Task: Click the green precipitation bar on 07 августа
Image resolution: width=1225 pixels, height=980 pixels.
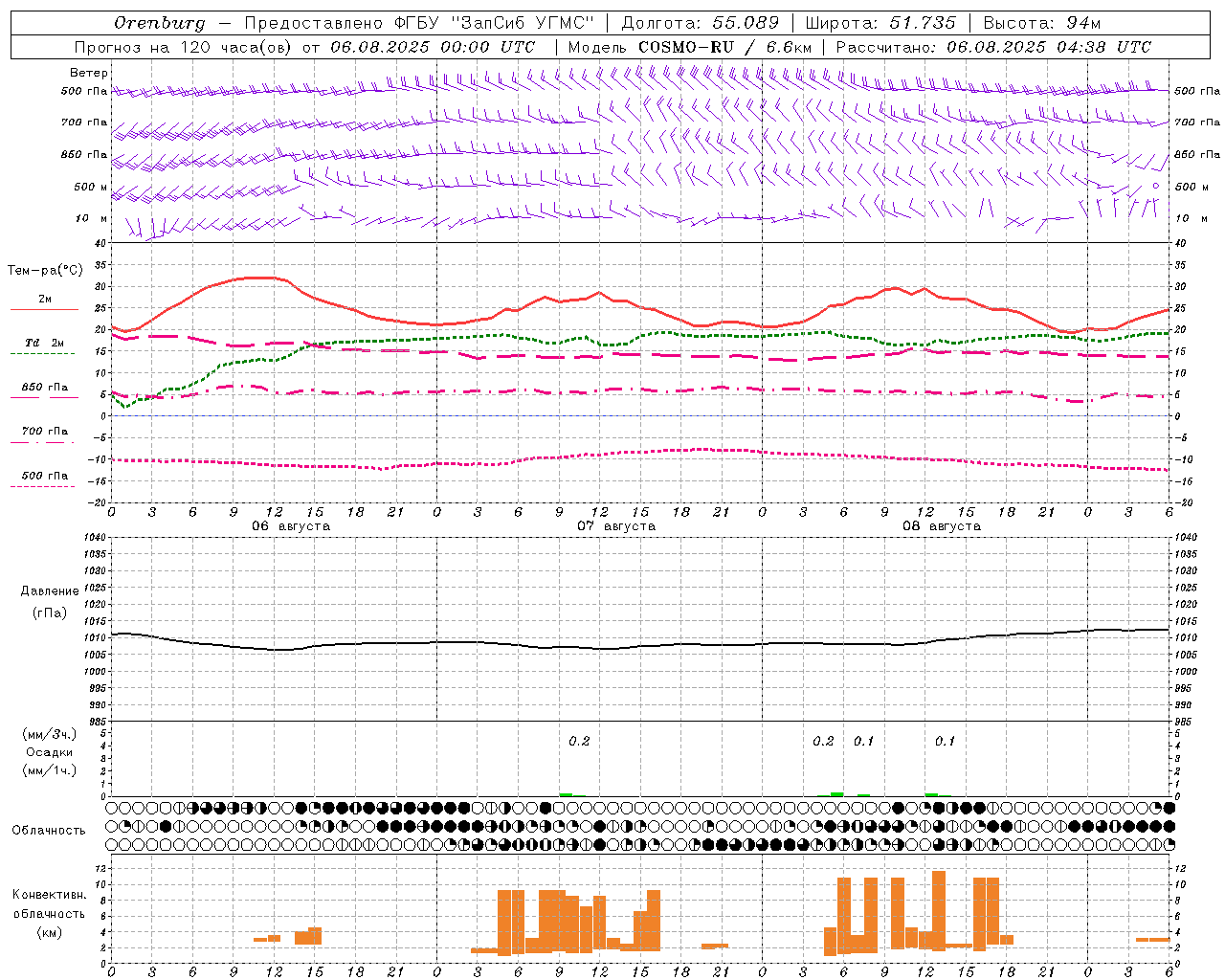Action: [x=566, y=794]
